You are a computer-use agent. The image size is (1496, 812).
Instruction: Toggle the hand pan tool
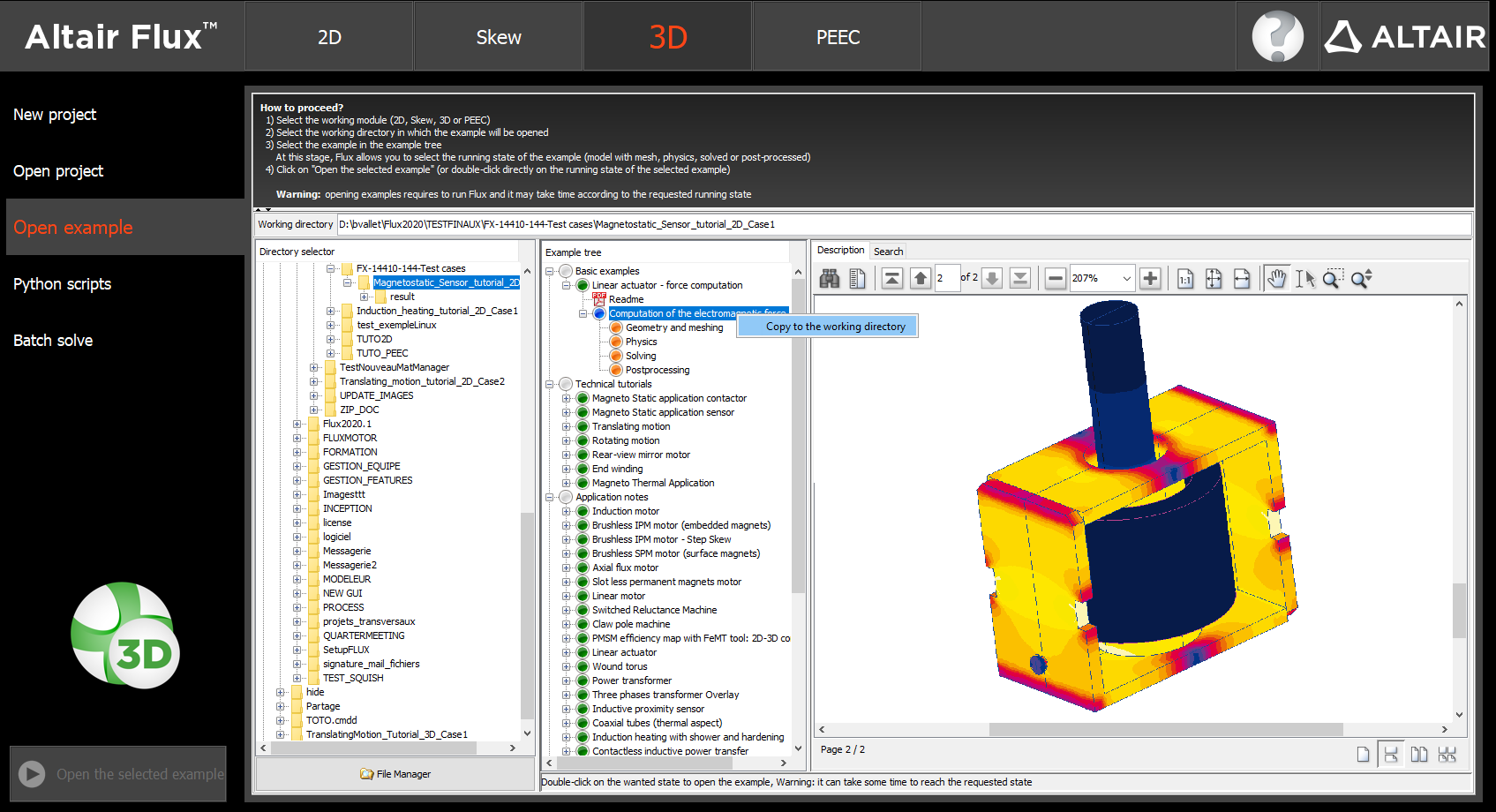click(1276, 279)
